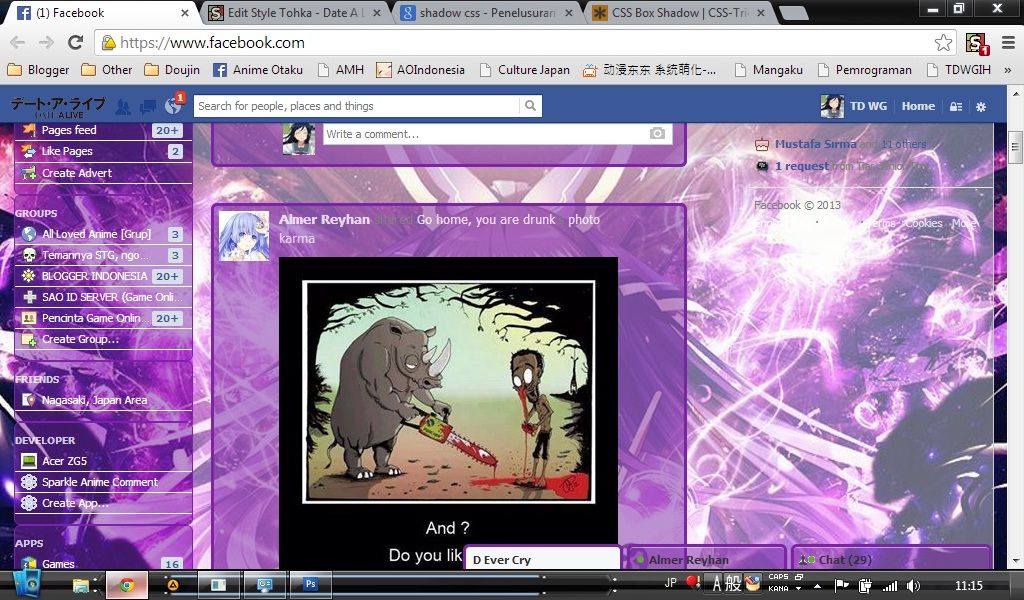This screenshot has width=1024, height=600.
Task: Open the Pemrograman bookmark
Action: pos(865,70)
